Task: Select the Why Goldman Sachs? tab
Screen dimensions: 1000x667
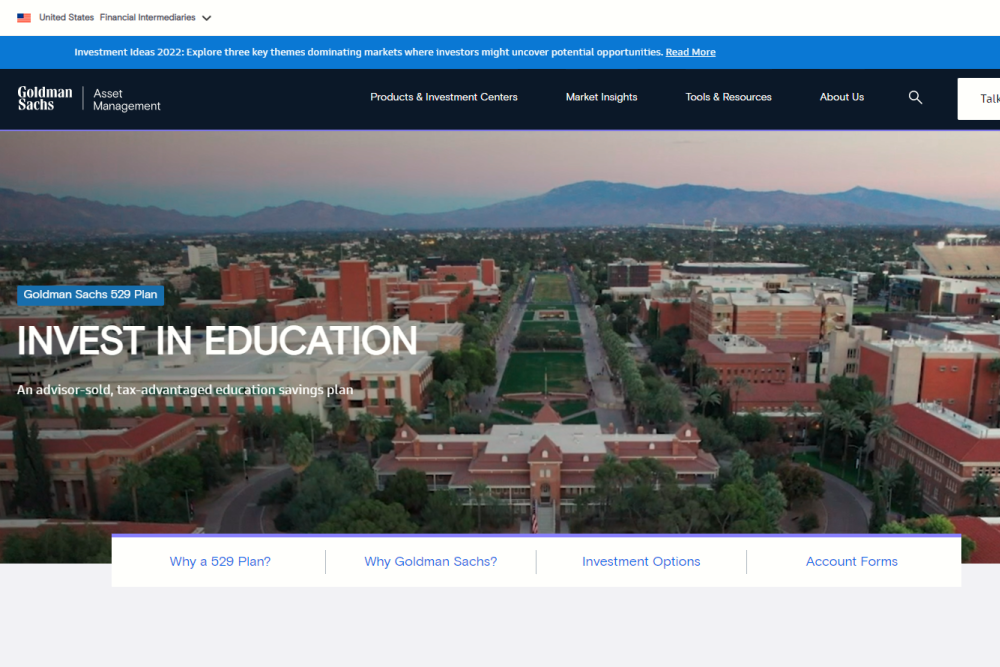Action: point(430,562)
